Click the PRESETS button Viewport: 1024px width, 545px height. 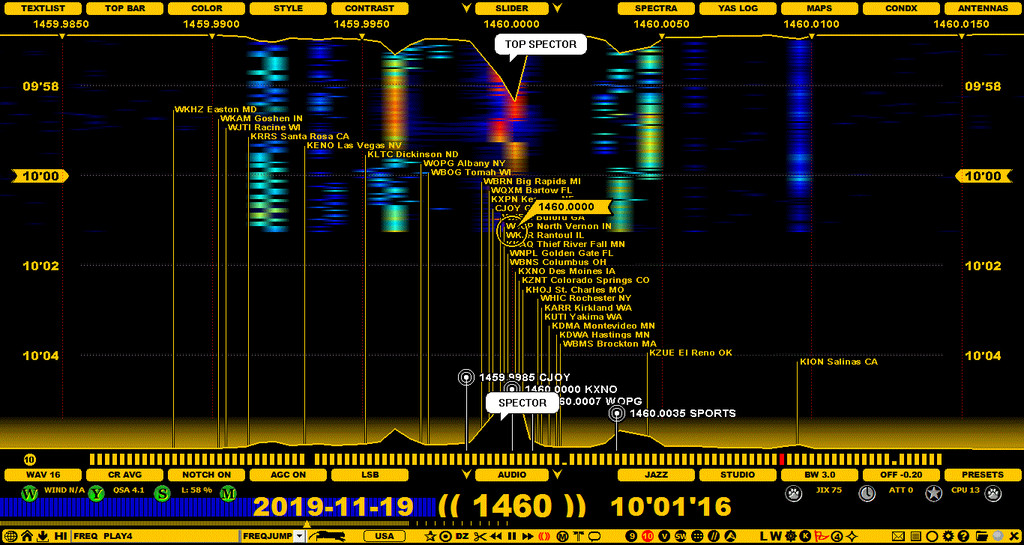(983, 474)
